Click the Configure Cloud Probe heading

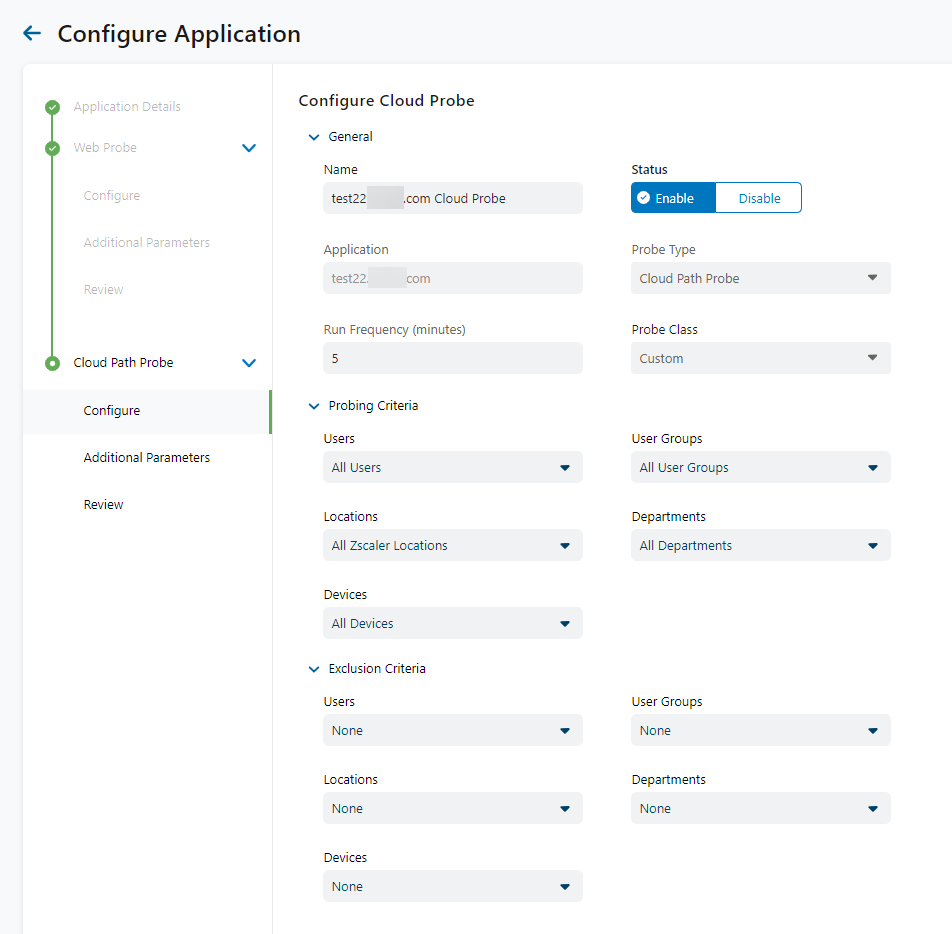click(386, 101)
